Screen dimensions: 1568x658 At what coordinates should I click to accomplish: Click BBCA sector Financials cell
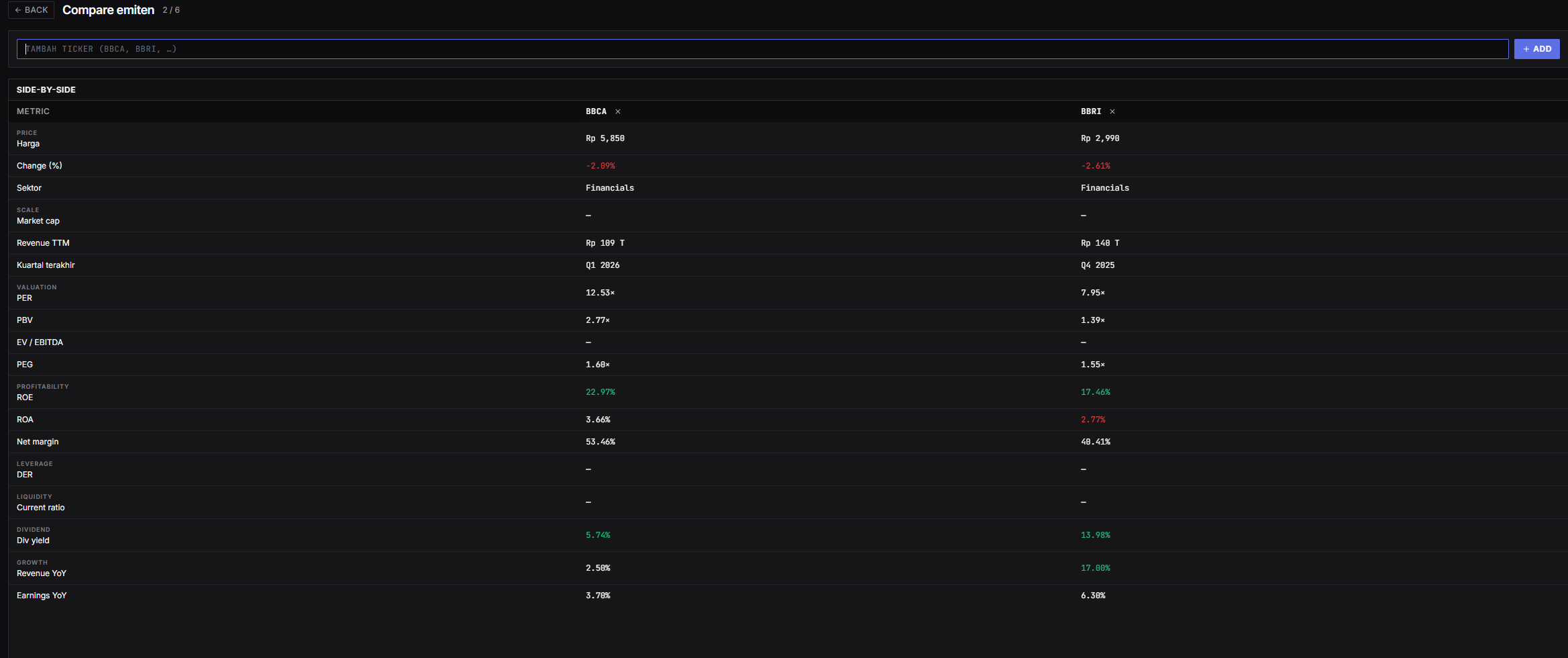tap(610, 188)
